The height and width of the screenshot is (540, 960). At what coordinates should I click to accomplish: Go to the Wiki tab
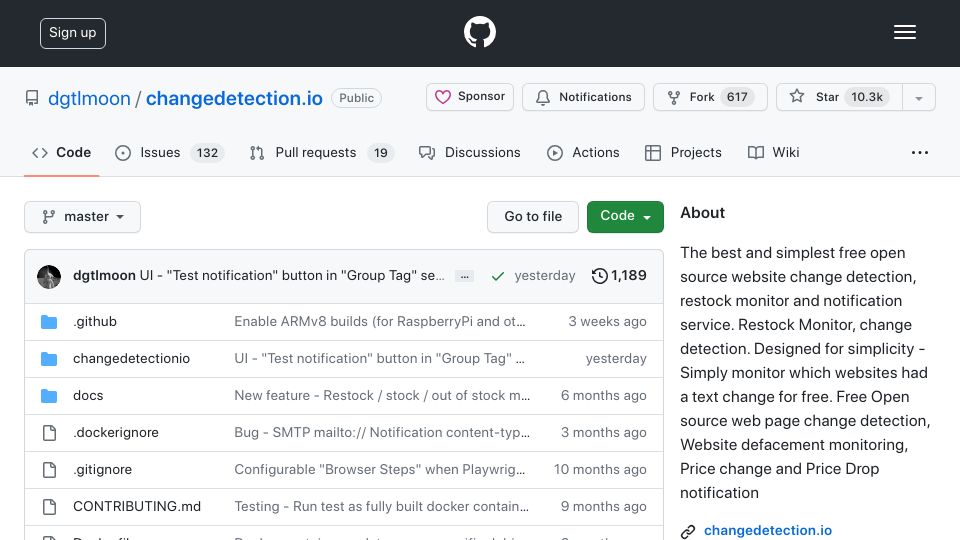[773, 152]
